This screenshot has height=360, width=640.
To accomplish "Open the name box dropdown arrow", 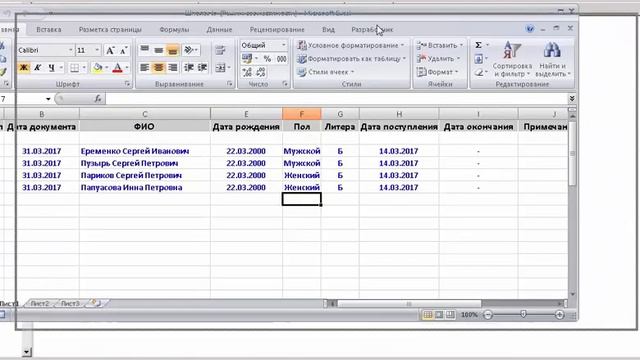I will point(48,99).
